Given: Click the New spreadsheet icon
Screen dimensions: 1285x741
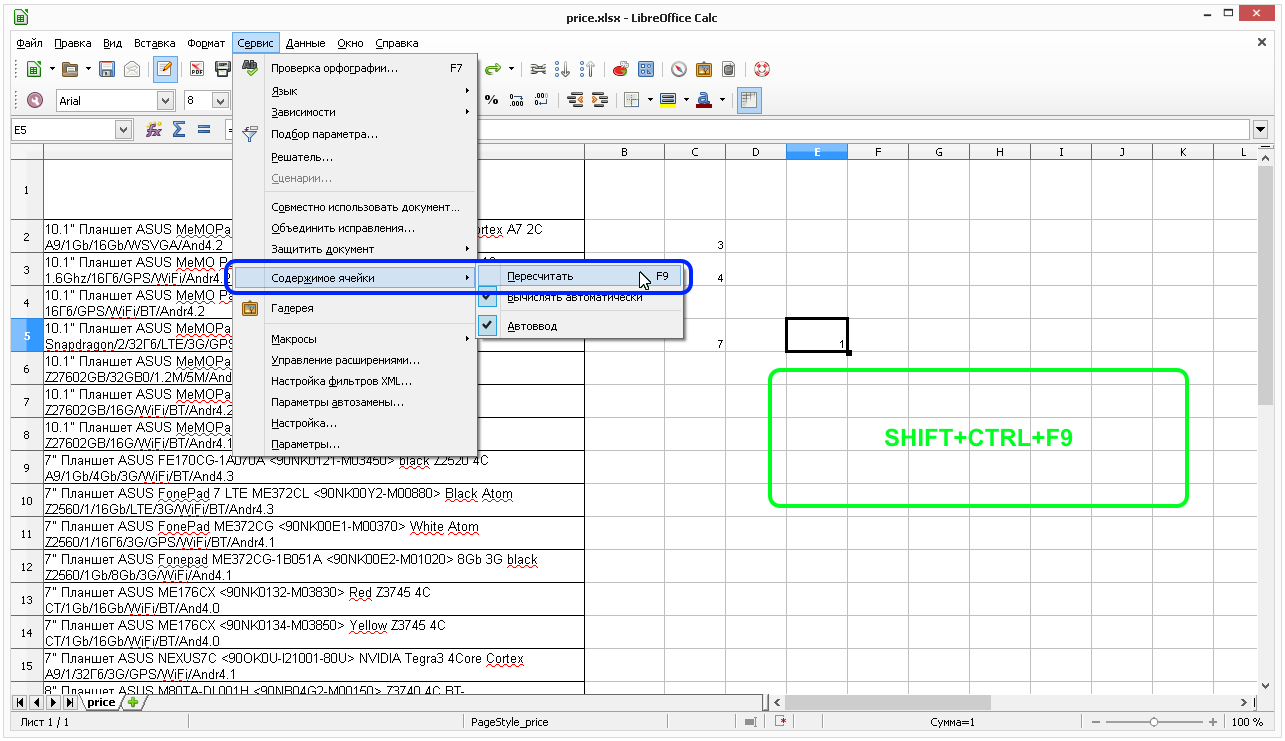Looking at the screenshot, I should pos(34,70).
